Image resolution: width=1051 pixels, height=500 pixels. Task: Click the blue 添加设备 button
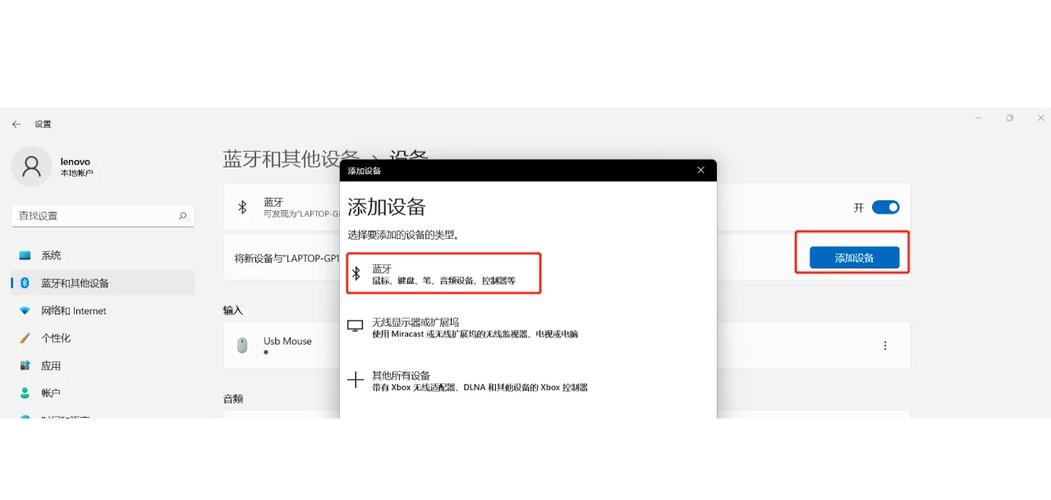(854, 257)
